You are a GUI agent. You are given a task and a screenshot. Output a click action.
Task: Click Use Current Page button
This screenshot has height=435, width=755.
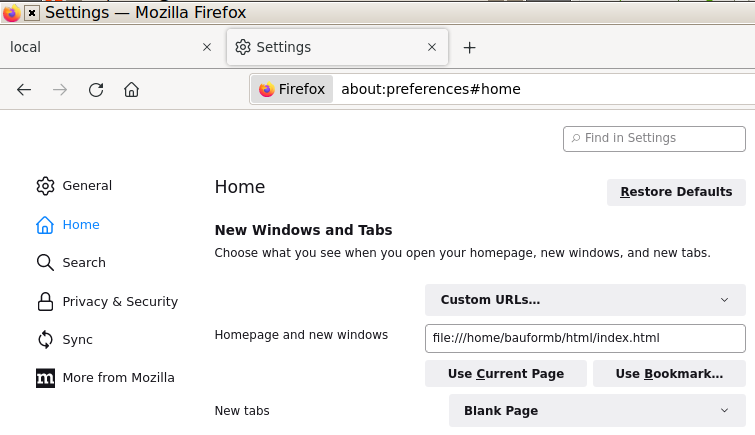tap(506, 374)
